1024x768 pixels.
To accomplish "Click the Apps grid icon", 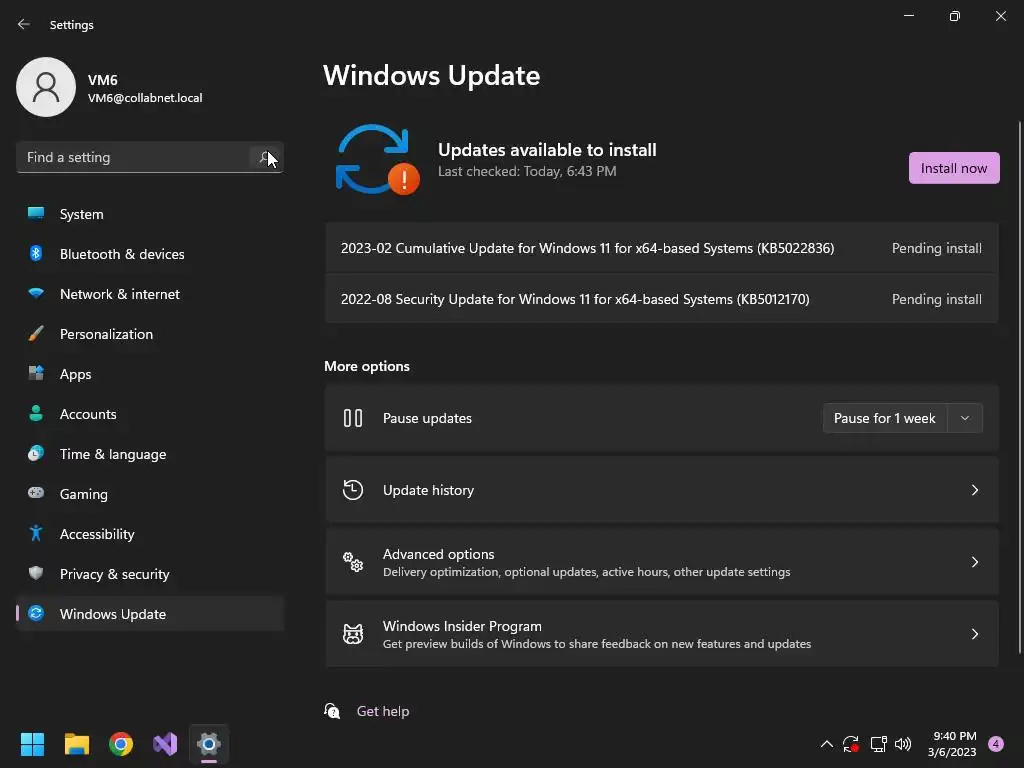I will 36,374.
